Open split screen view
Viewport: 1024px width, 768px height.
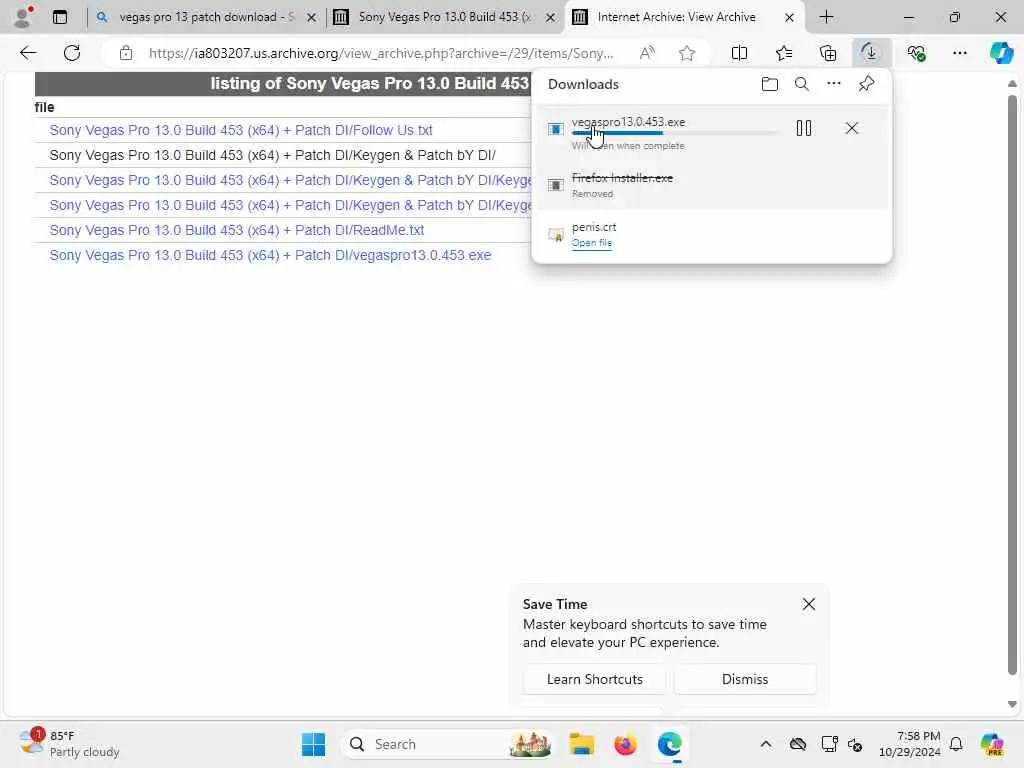tap(739, 53)
